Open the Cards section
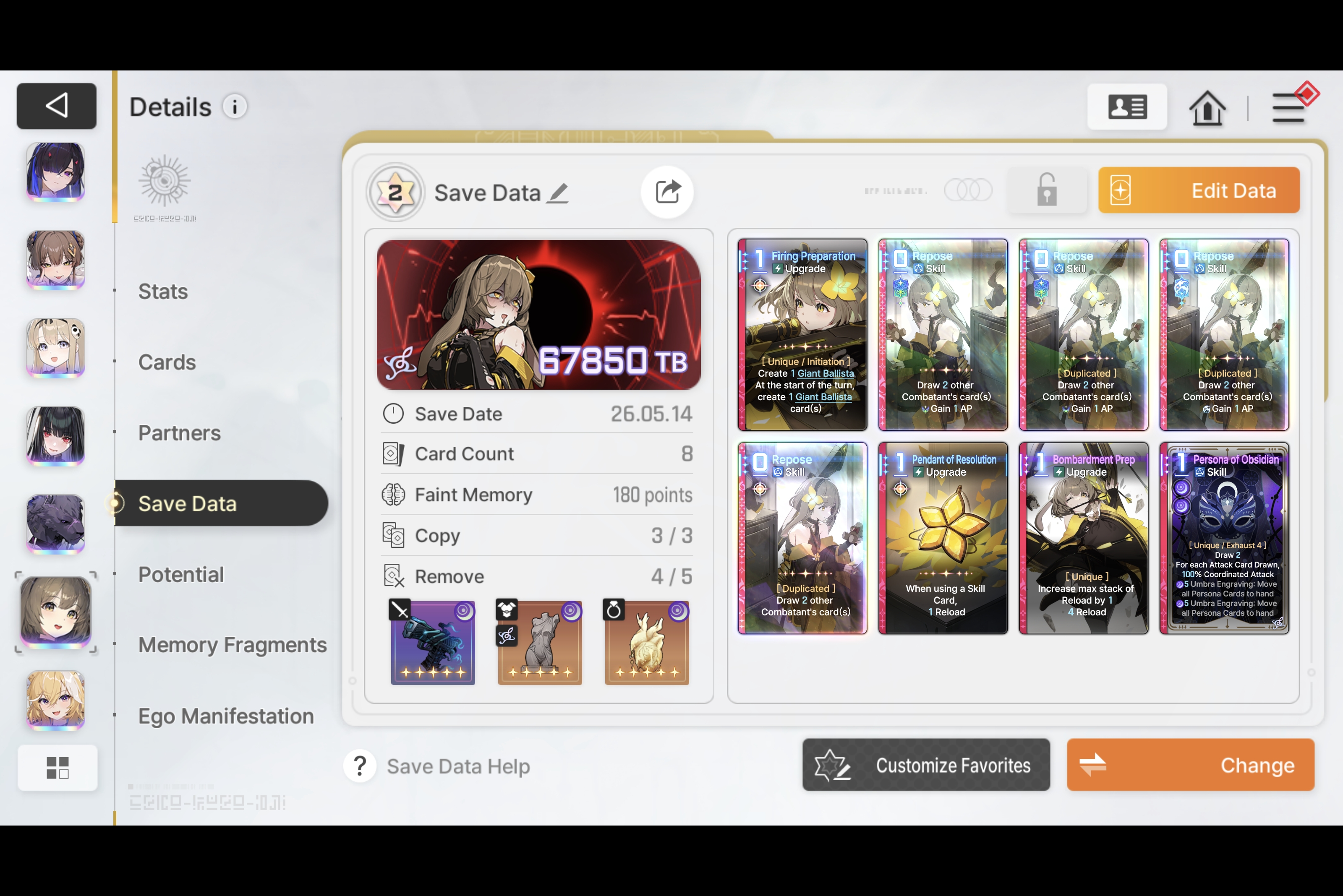The height and width of the screenshot is (896, 1343). [167, 362]
